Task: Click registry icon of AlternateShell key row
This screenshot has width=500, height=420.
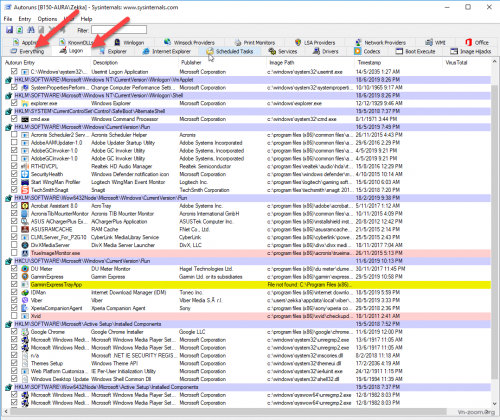Action: [x=9, y=111]
